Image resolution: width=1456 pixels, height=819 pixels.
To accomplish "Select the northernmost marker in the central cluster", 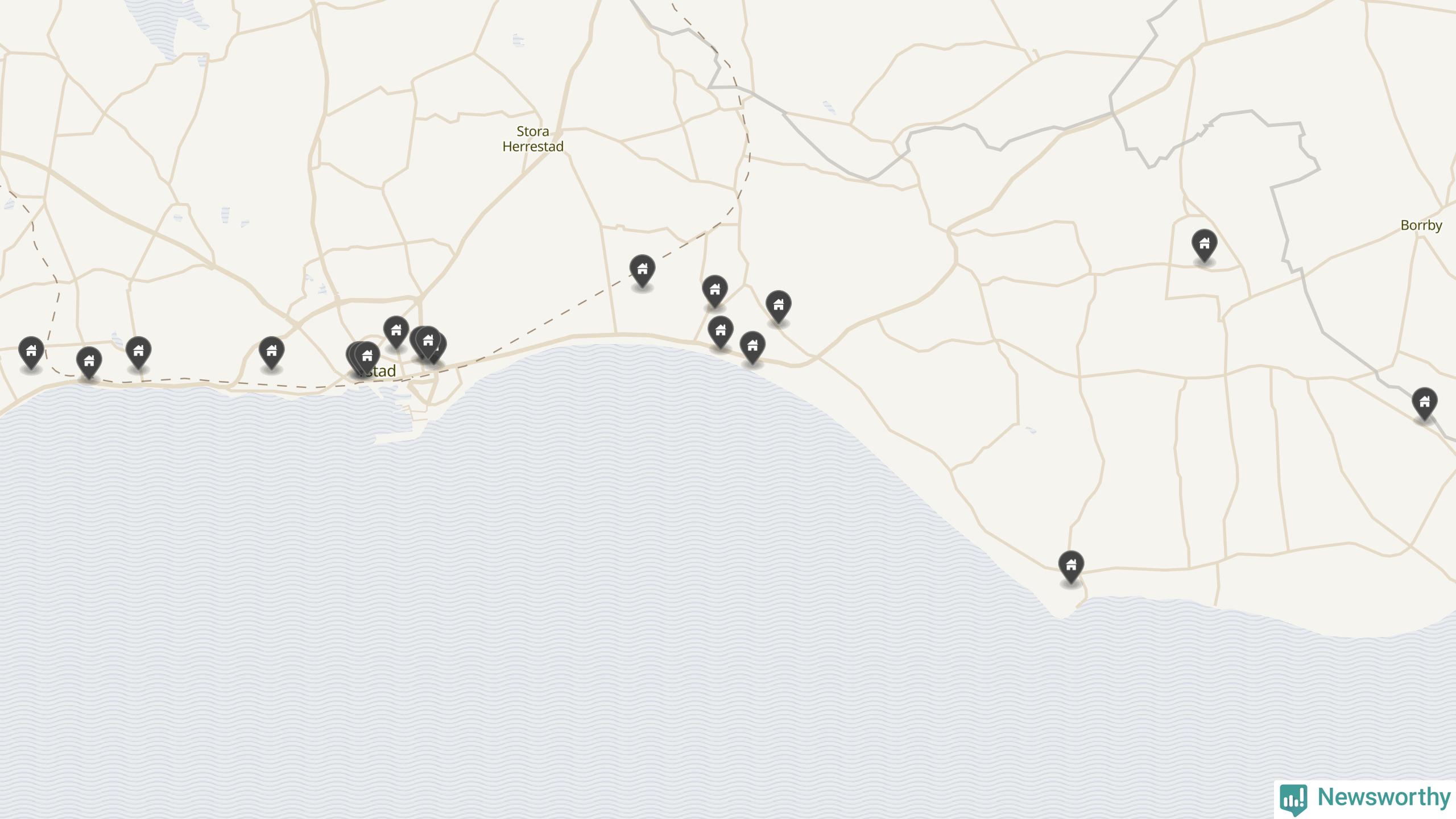I will point(714,292).
